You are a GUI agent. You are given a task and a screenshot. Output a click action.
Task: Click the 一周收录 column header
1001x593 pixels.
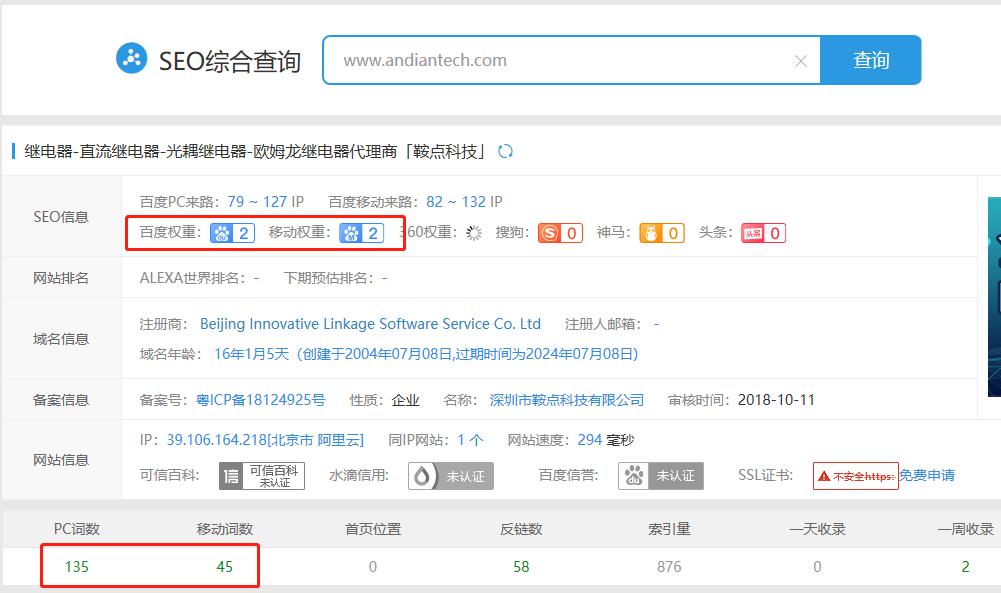[x=965, y=529]
